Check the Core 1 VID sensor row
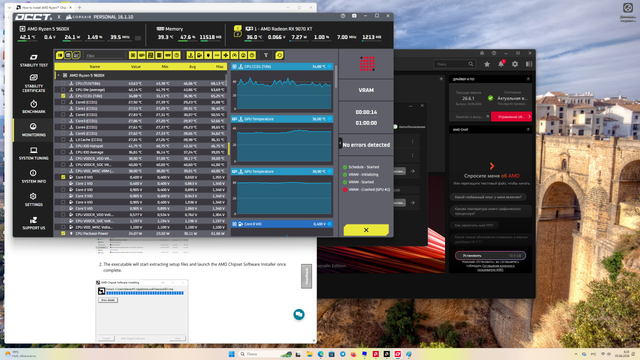640x360 pixels. coord(63,183)
